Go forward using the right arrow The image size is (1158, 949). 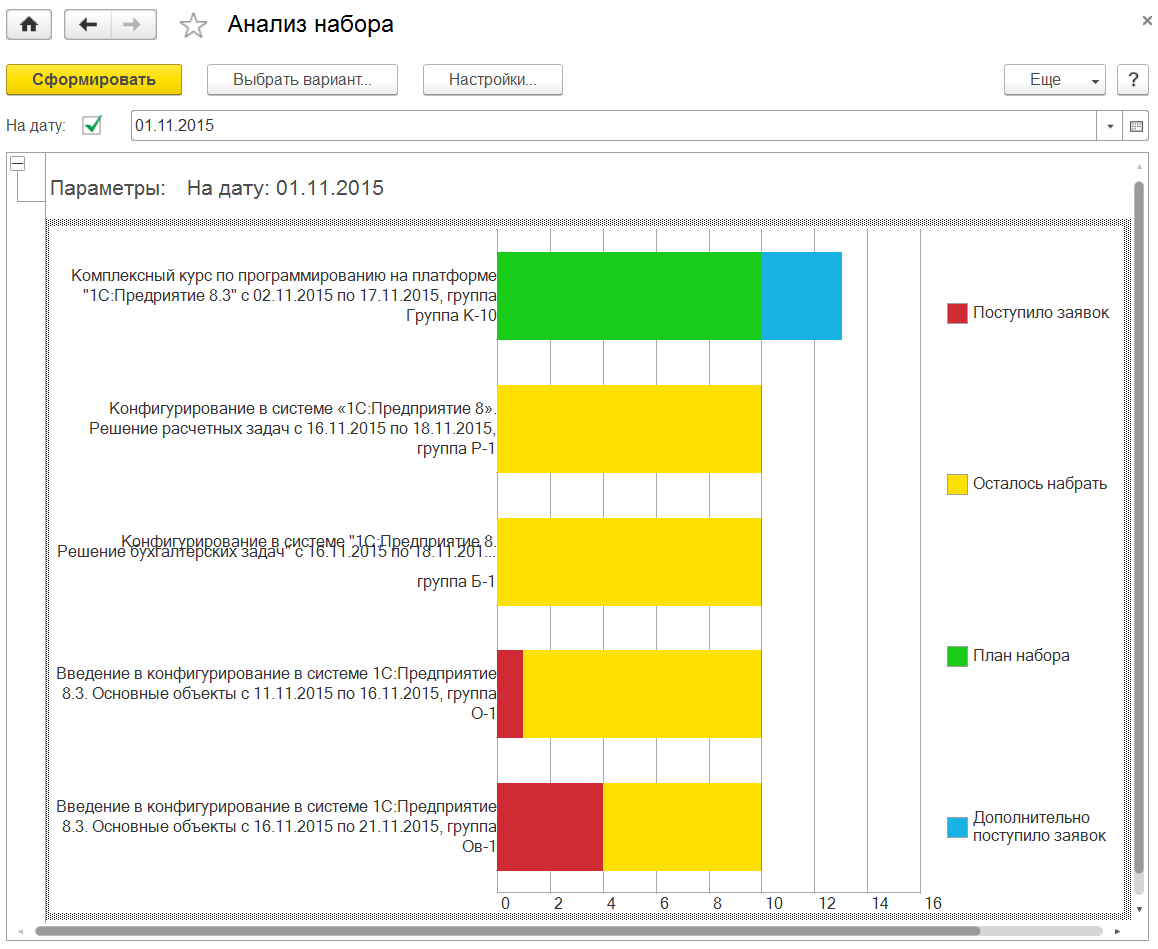(x=133, y=25)
